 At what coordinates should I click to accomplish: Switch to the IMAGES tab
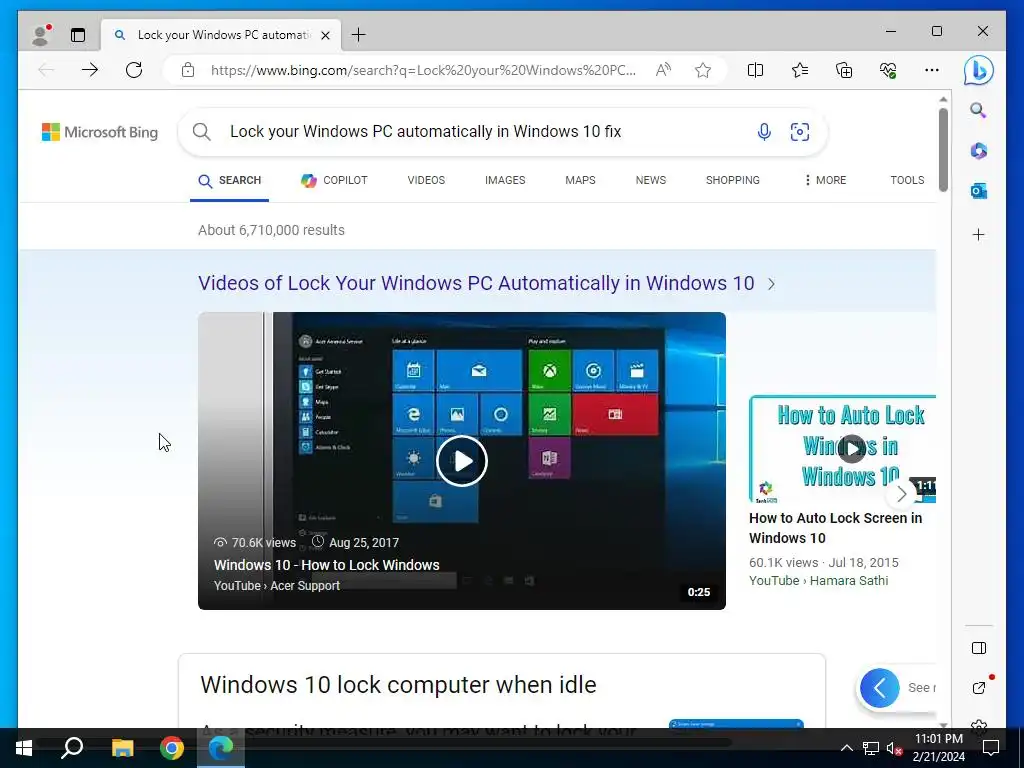(505, 180)
